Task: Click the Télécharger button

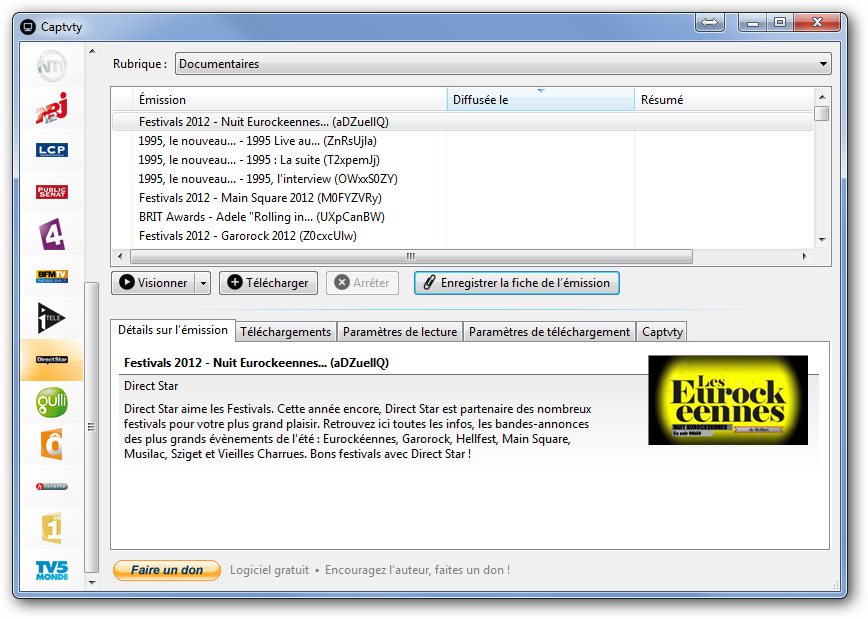Action: tap(268, 283)
